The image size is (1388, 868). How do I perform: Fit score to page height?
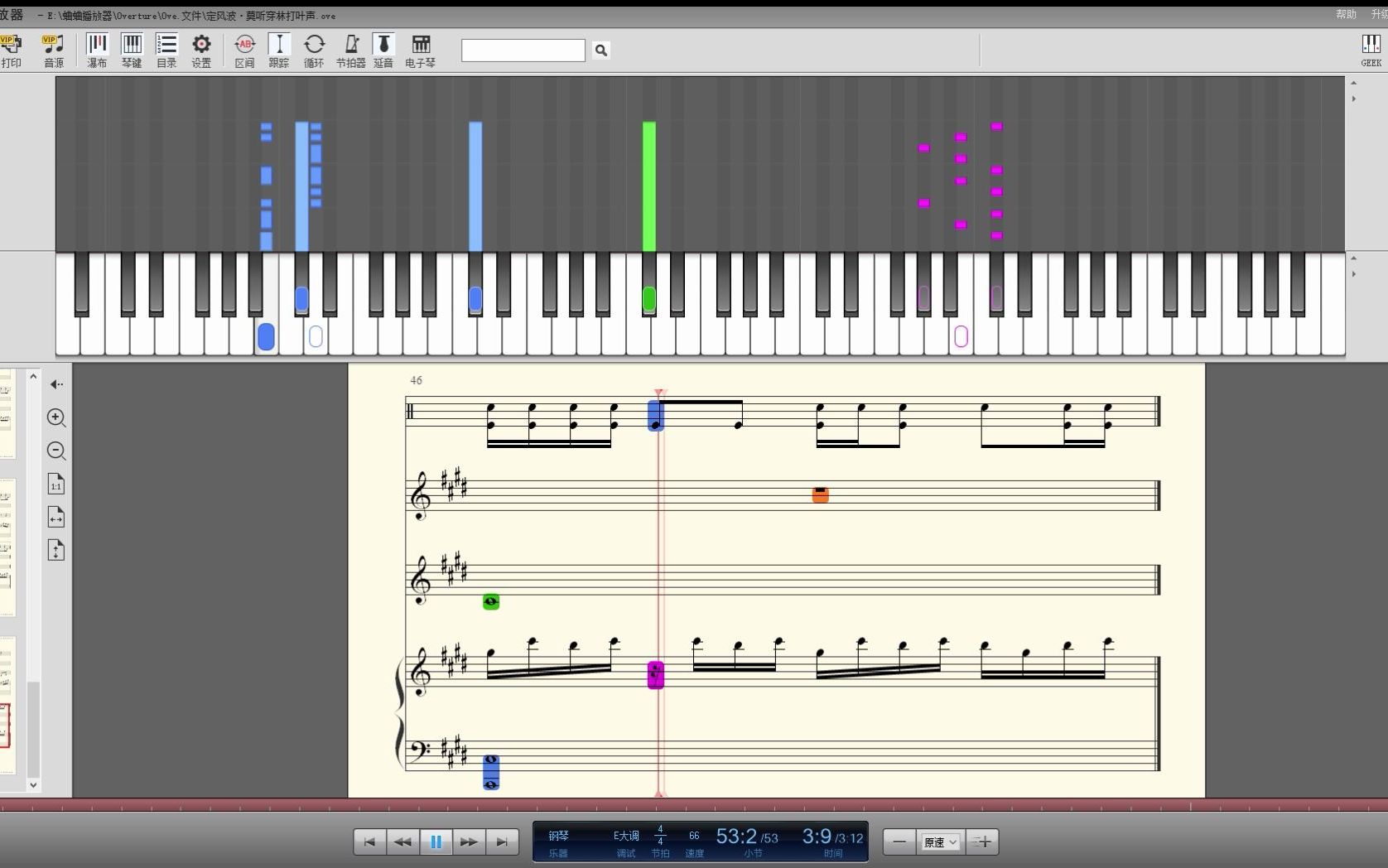point(56,551)
